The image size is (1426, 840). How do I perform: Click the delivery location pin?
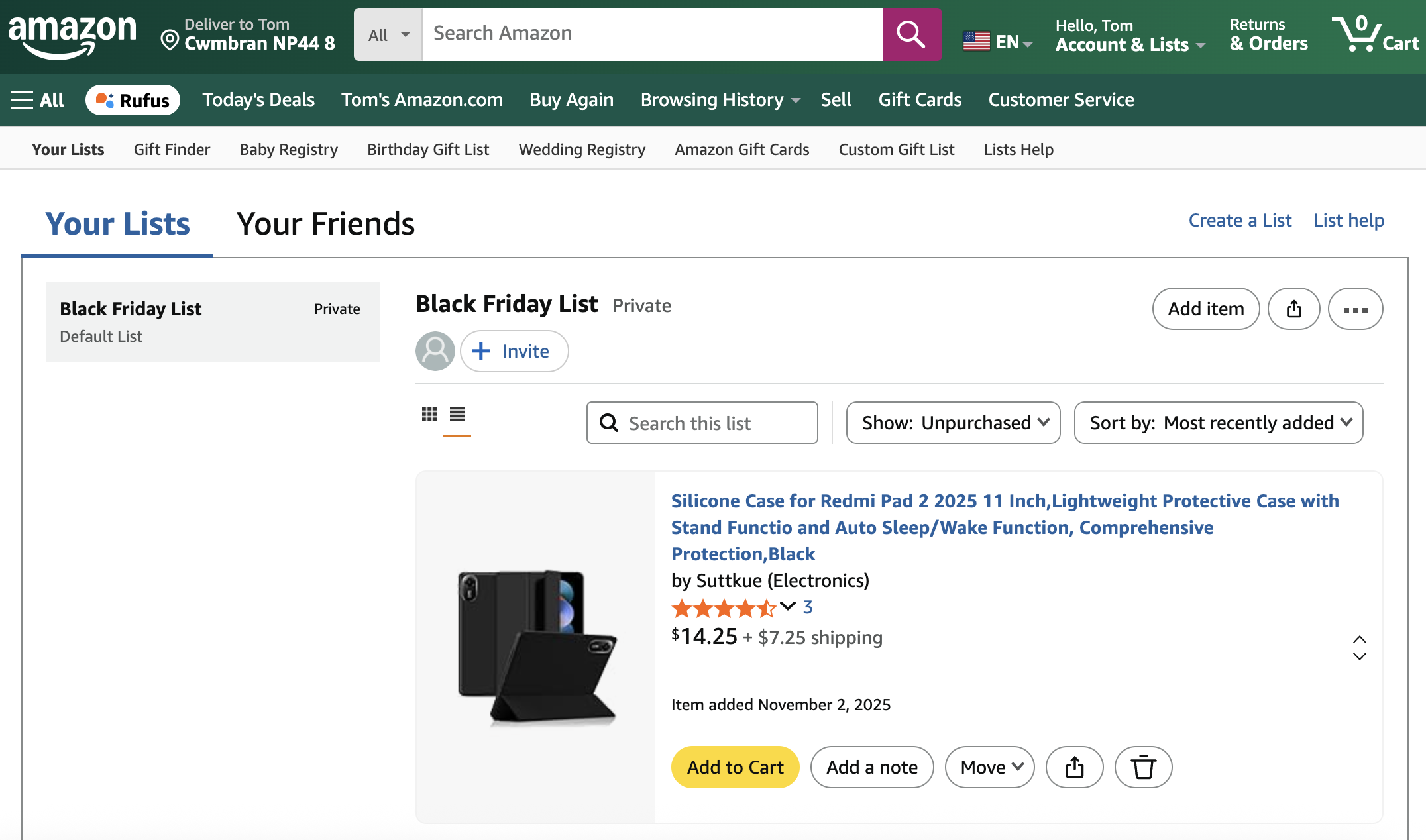(168, 40)
